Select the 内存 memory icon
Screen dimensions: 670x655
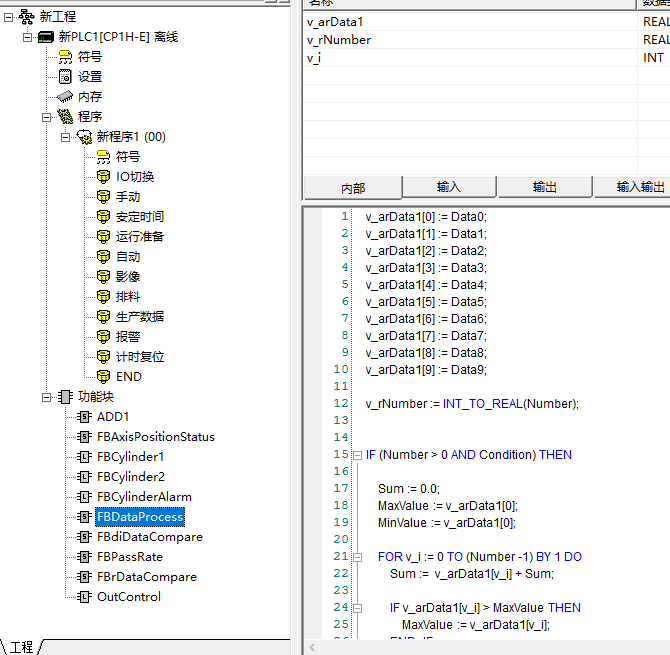coord(65,97)
